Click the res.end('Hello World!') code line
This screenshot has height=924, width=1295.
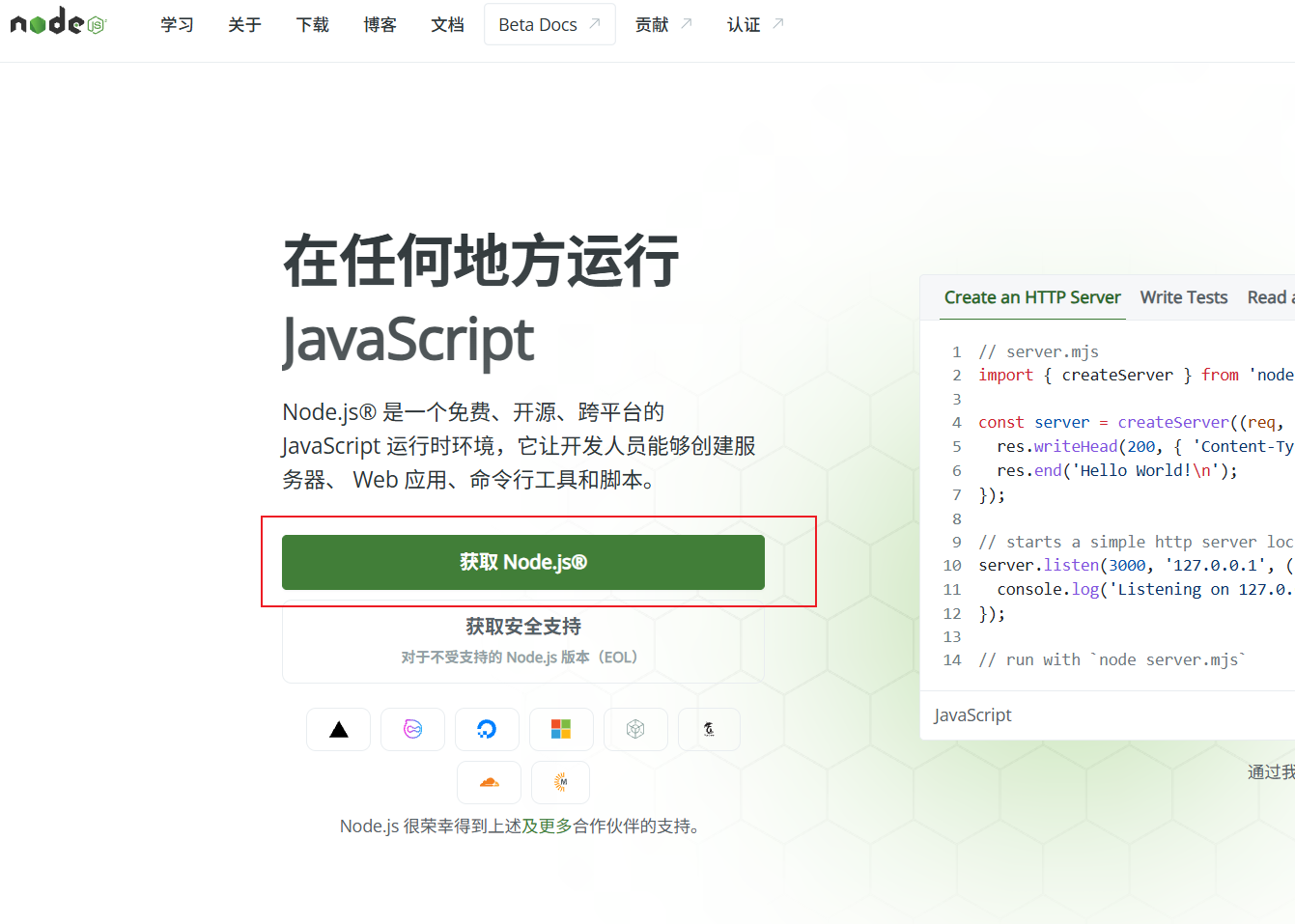pos(1117,470)
